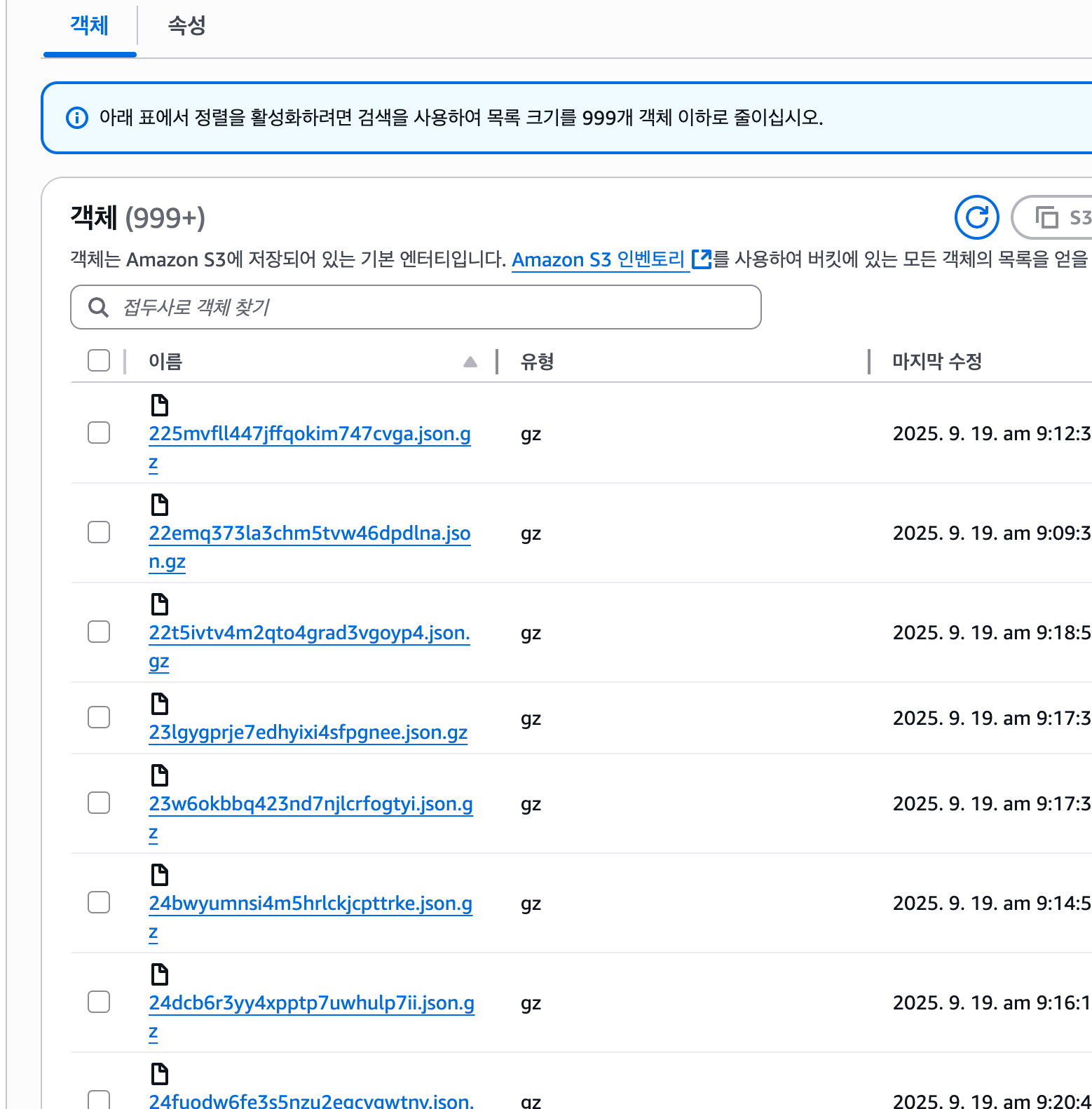Focus the 접두사로 객체 찾기 search field
The height and width of the screenshot is (1109, 1092).
click(416, 307)
